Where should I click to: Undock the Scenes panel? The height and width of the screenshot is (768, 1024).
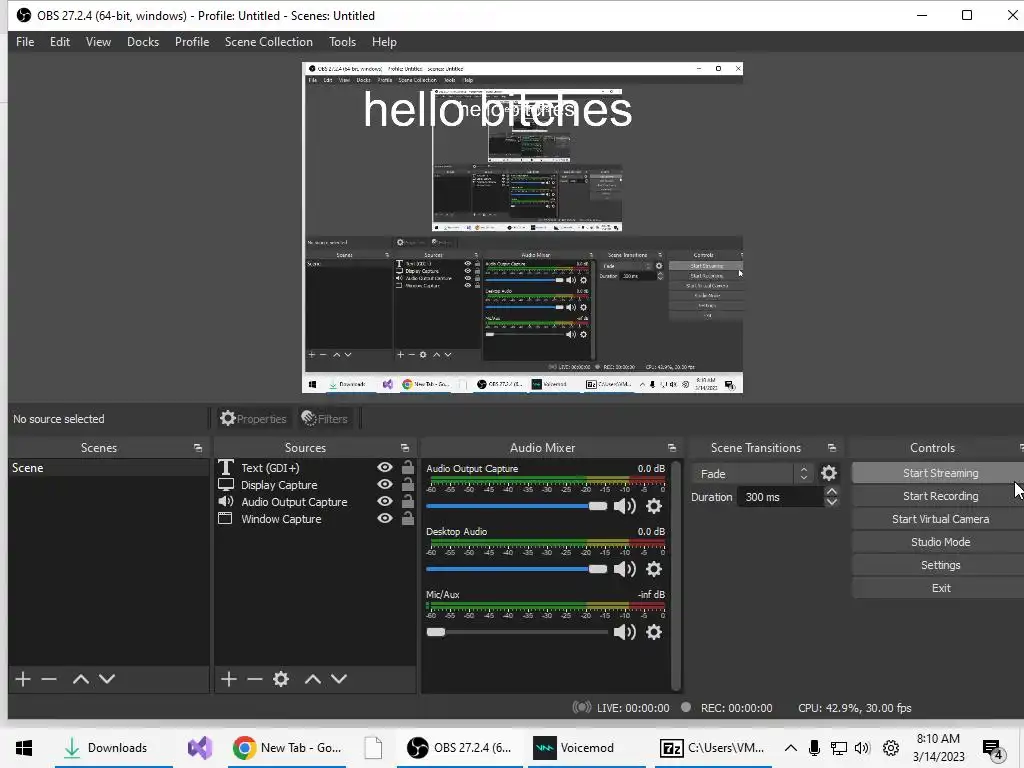pos(198,448)
